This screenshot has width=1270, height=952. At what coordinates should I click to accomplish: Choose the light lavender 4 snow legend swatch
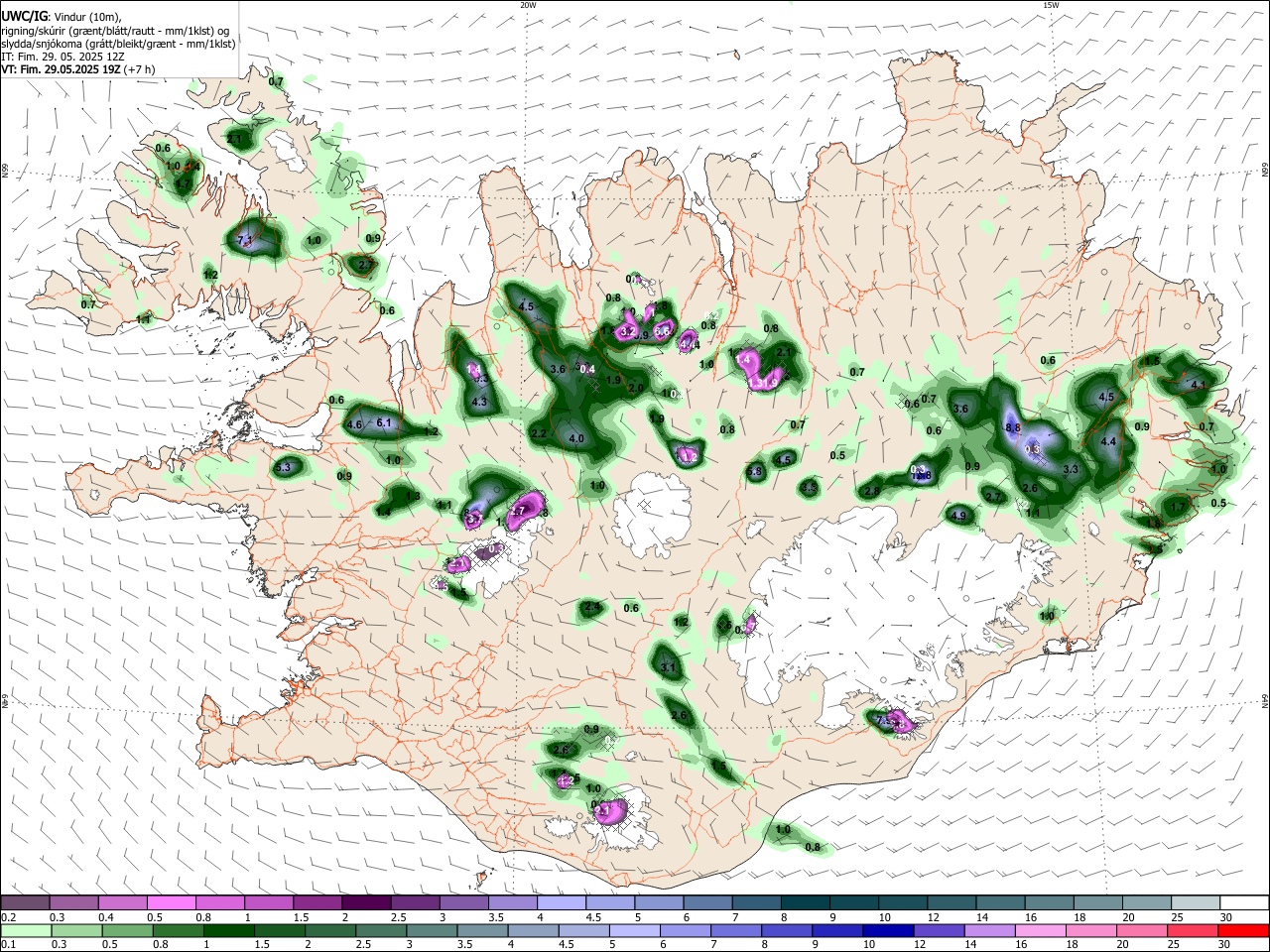click(x=560, y=903)
